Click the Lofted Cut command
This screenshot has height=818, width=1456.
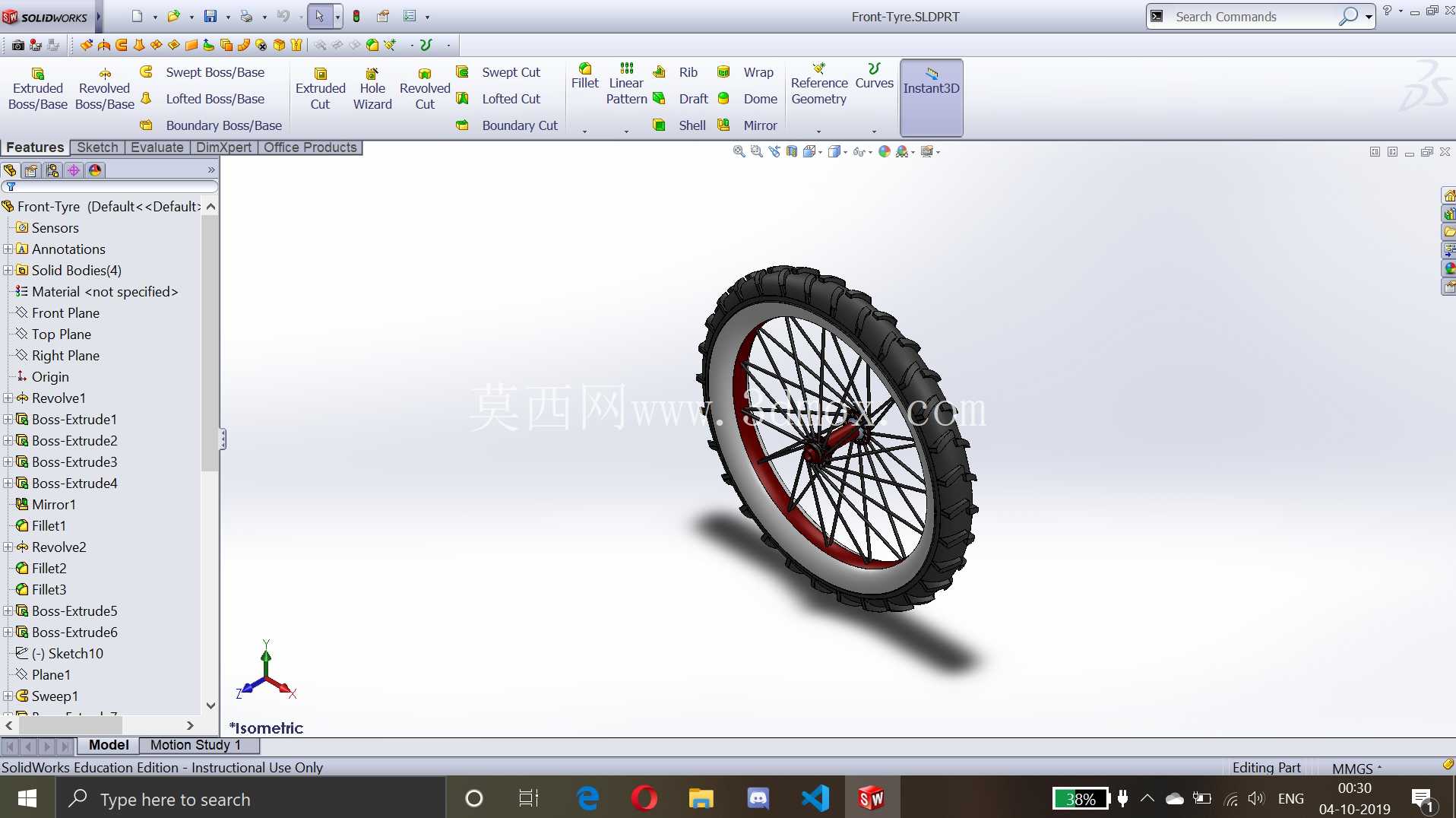[x=499, y=99]
